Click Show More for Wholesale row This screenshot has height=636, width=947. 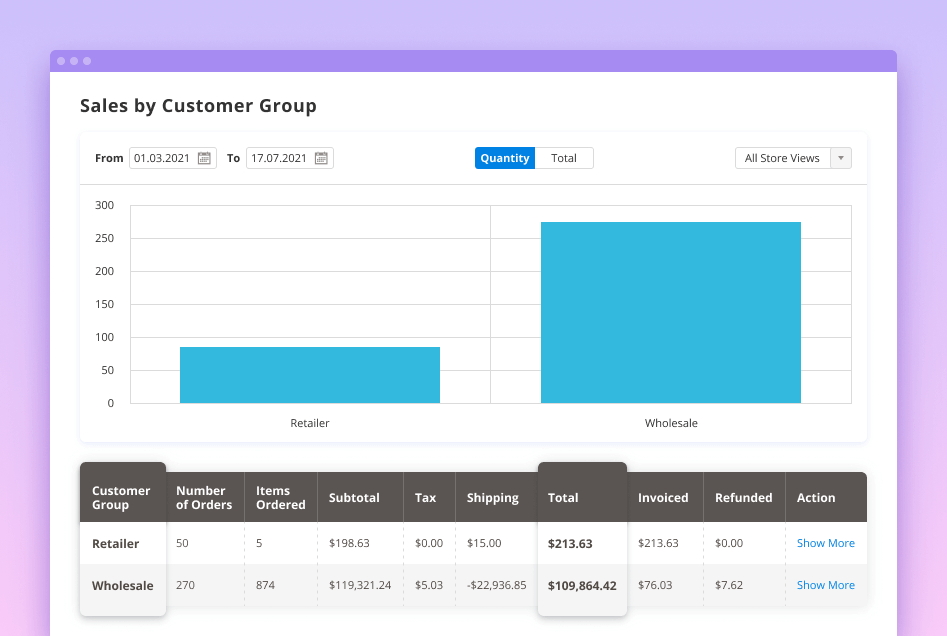825,585
